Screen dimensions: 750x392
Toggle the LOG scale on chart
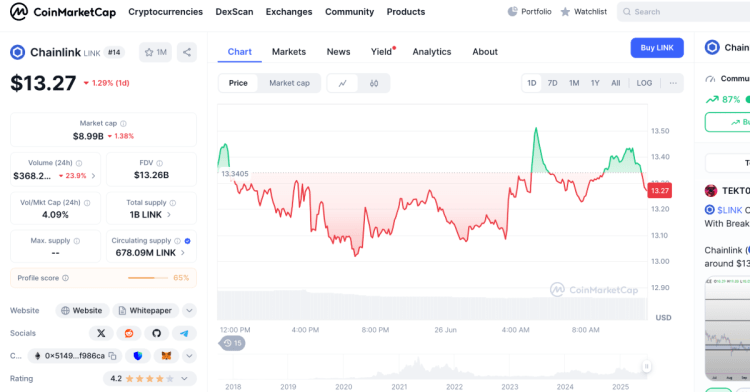tap(644, 83)
